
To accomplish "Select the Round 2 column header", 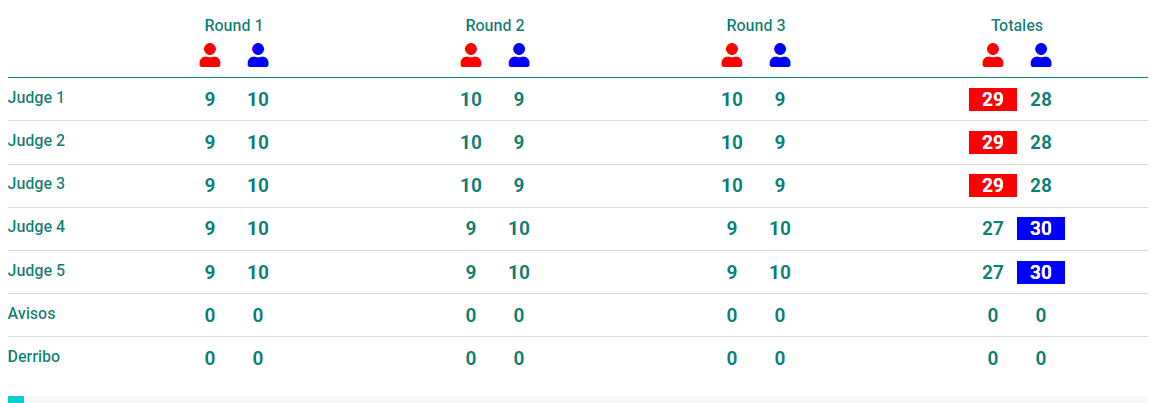I will [x=495, y=26].
